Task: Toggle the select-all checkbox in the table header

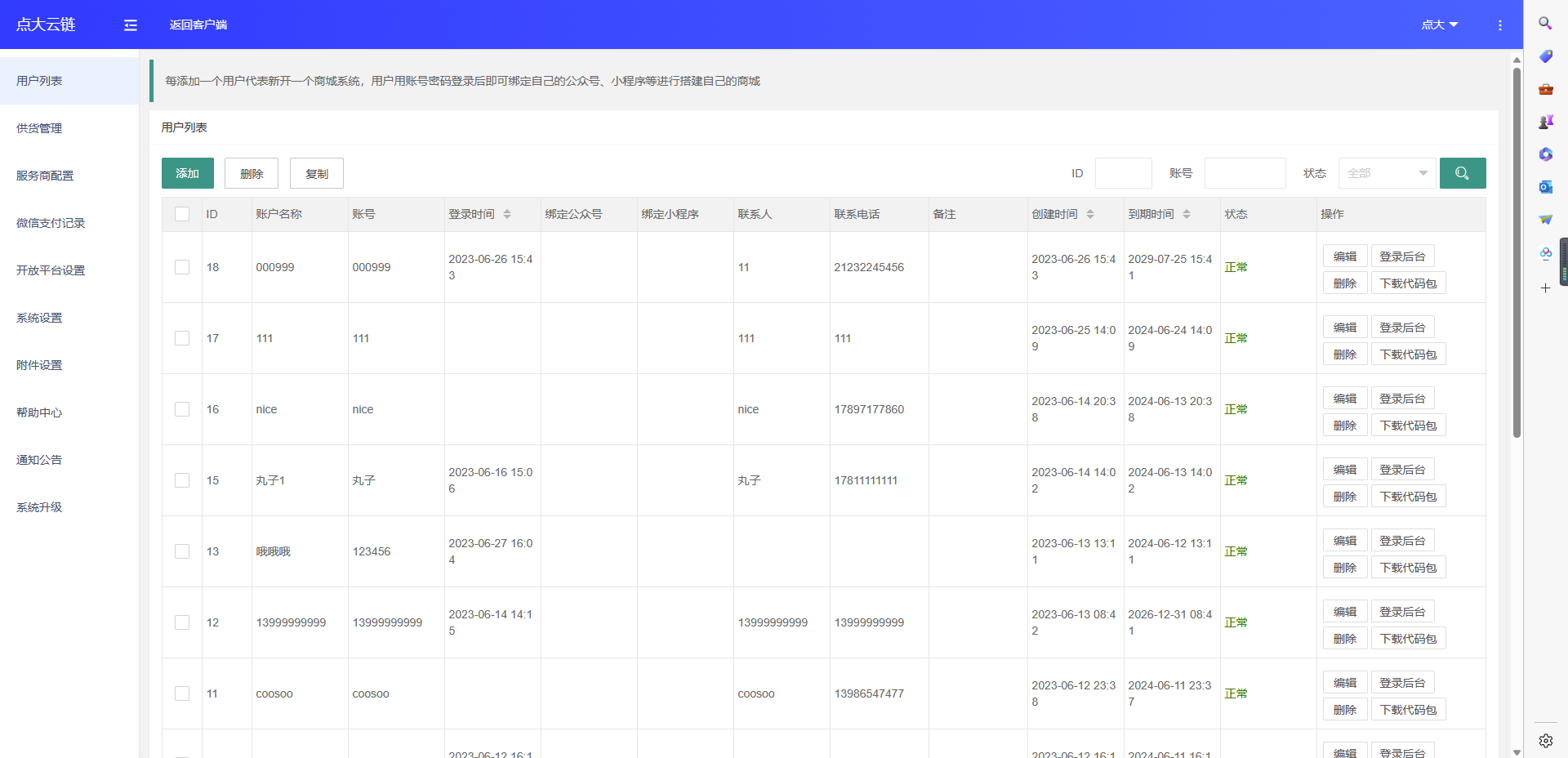Action: pyautogui.click(x=182, y=213)
